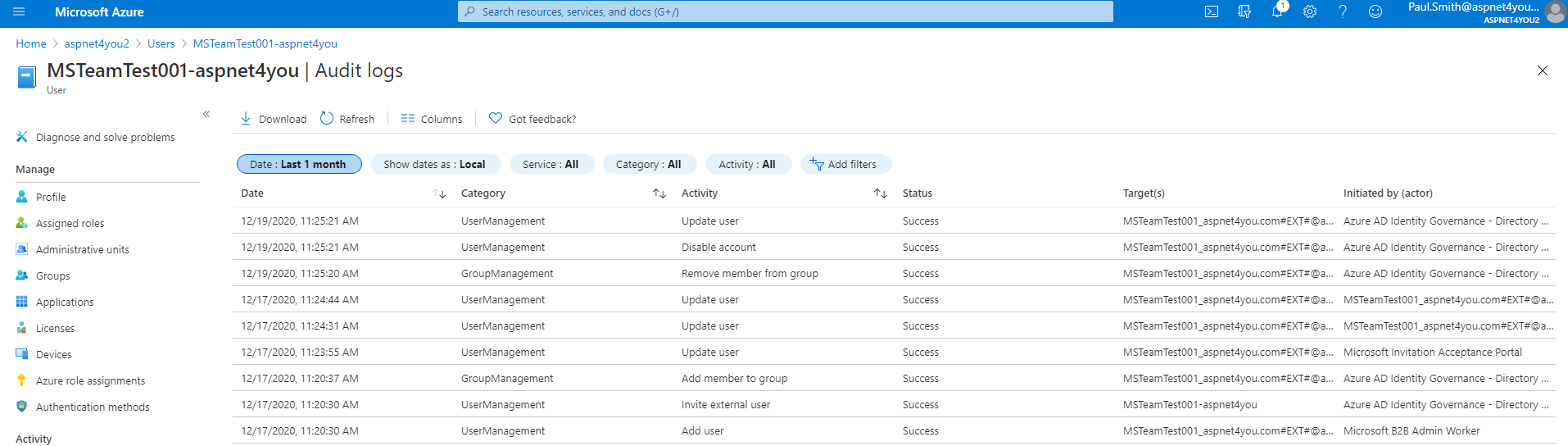Open the Add user log row
The height and width of the screenshot is (446, 1568).
894,430
